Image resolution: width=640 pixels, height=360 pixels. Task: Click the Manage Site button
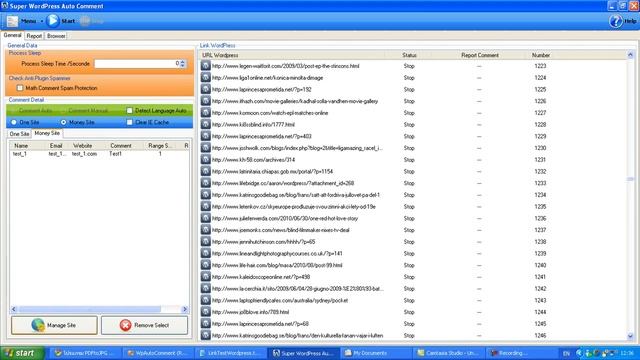(x=54, y=325)
